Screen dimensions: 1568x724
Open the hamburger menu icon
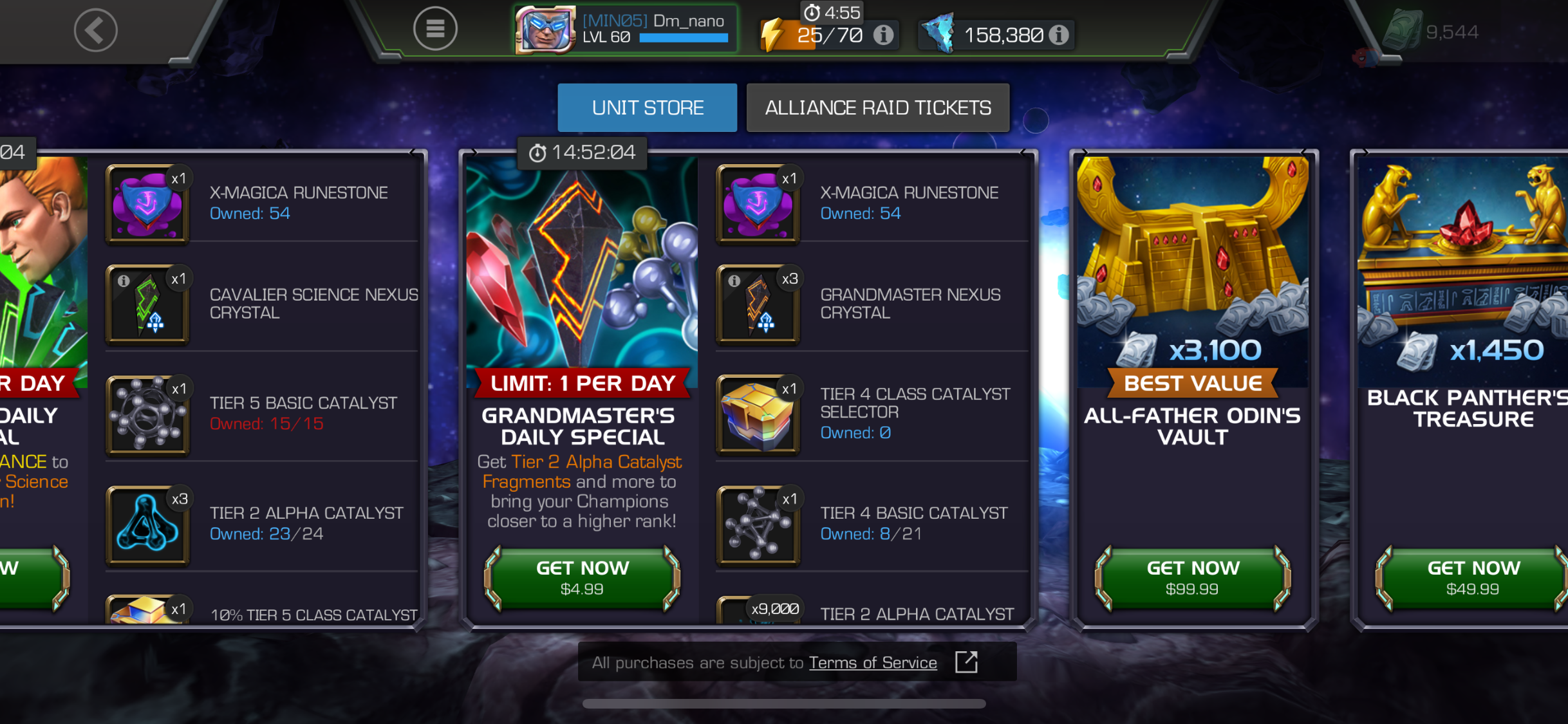click(435, 28)
